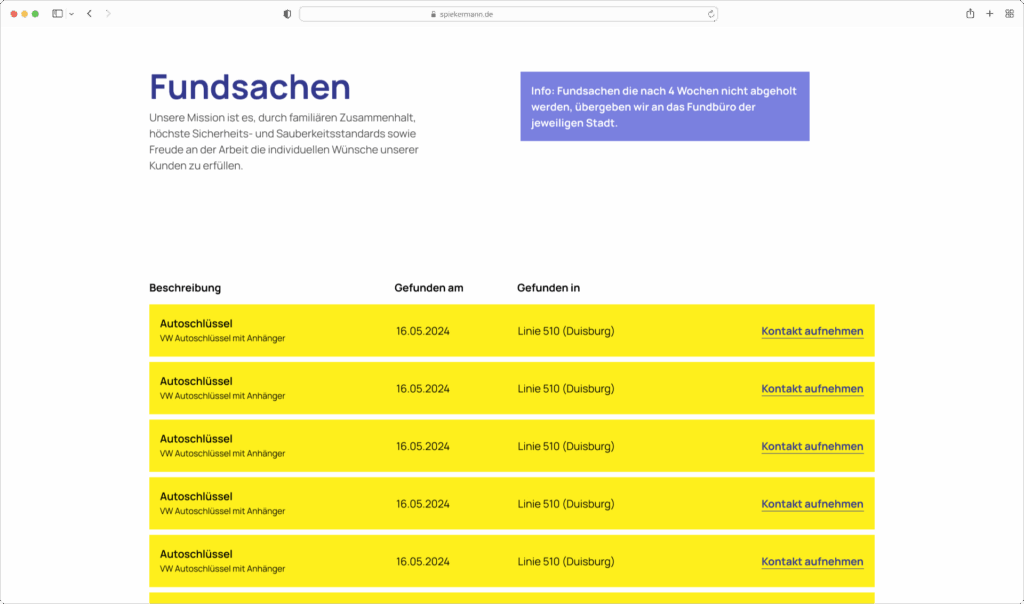Follow 'Kontakt aufnehmen' on the first Autoschlüssel entry
Viewport: 1024px width, 604px height.
coord(812,330)
